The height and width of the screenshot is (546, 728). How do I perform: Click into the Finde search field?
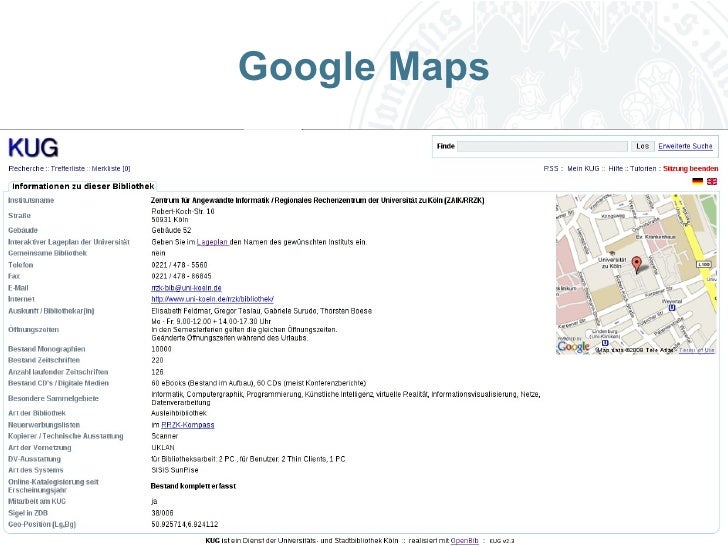pyautogui.click(x=542, y=146)
